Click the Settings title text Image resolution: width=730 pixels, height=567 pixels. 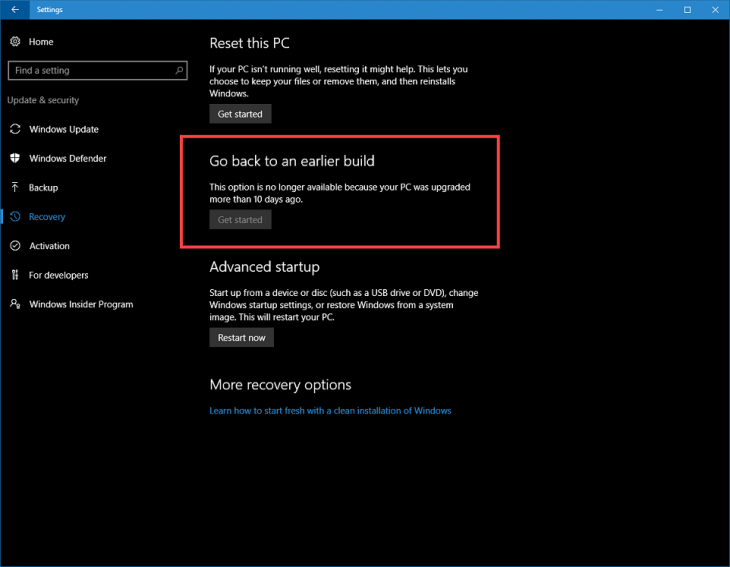[x=49, y=9]
